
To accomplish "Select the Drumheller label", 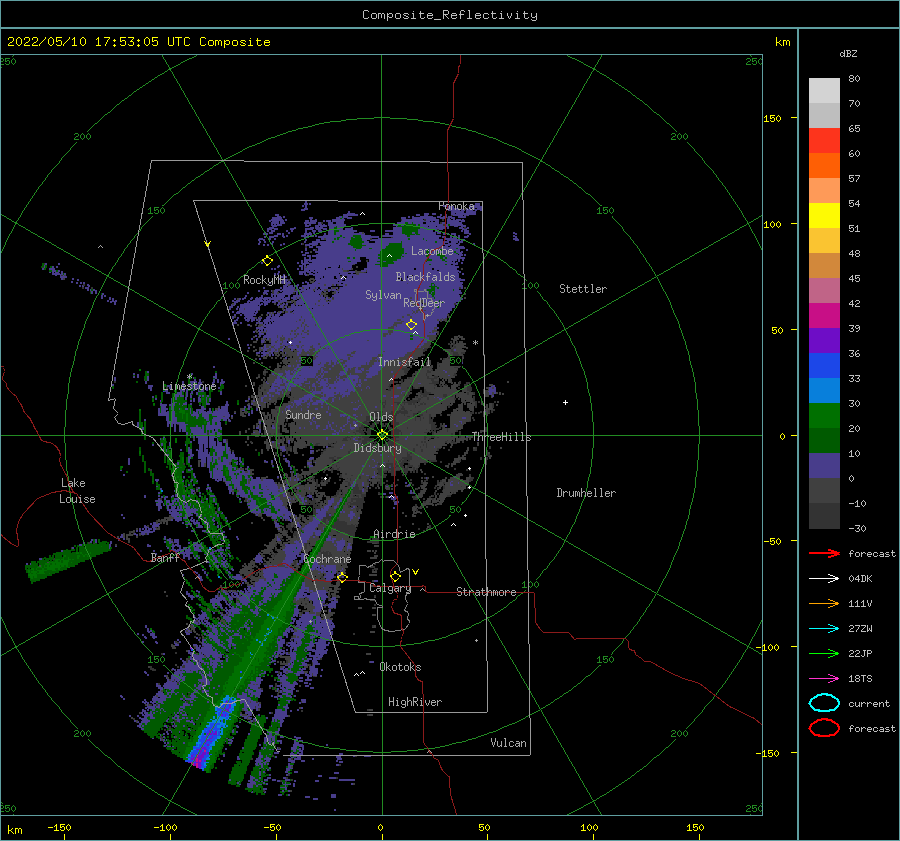I will point(586,493).
